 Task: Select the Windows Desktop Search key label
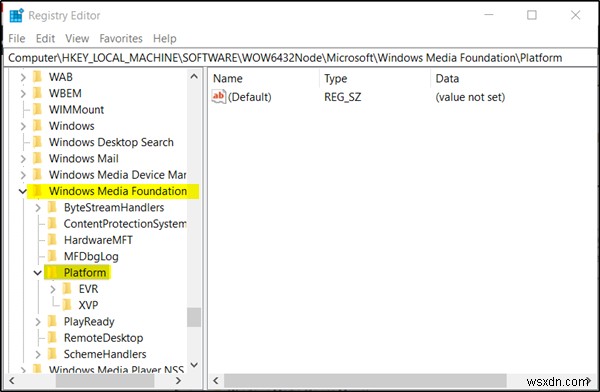click(111, 142)
